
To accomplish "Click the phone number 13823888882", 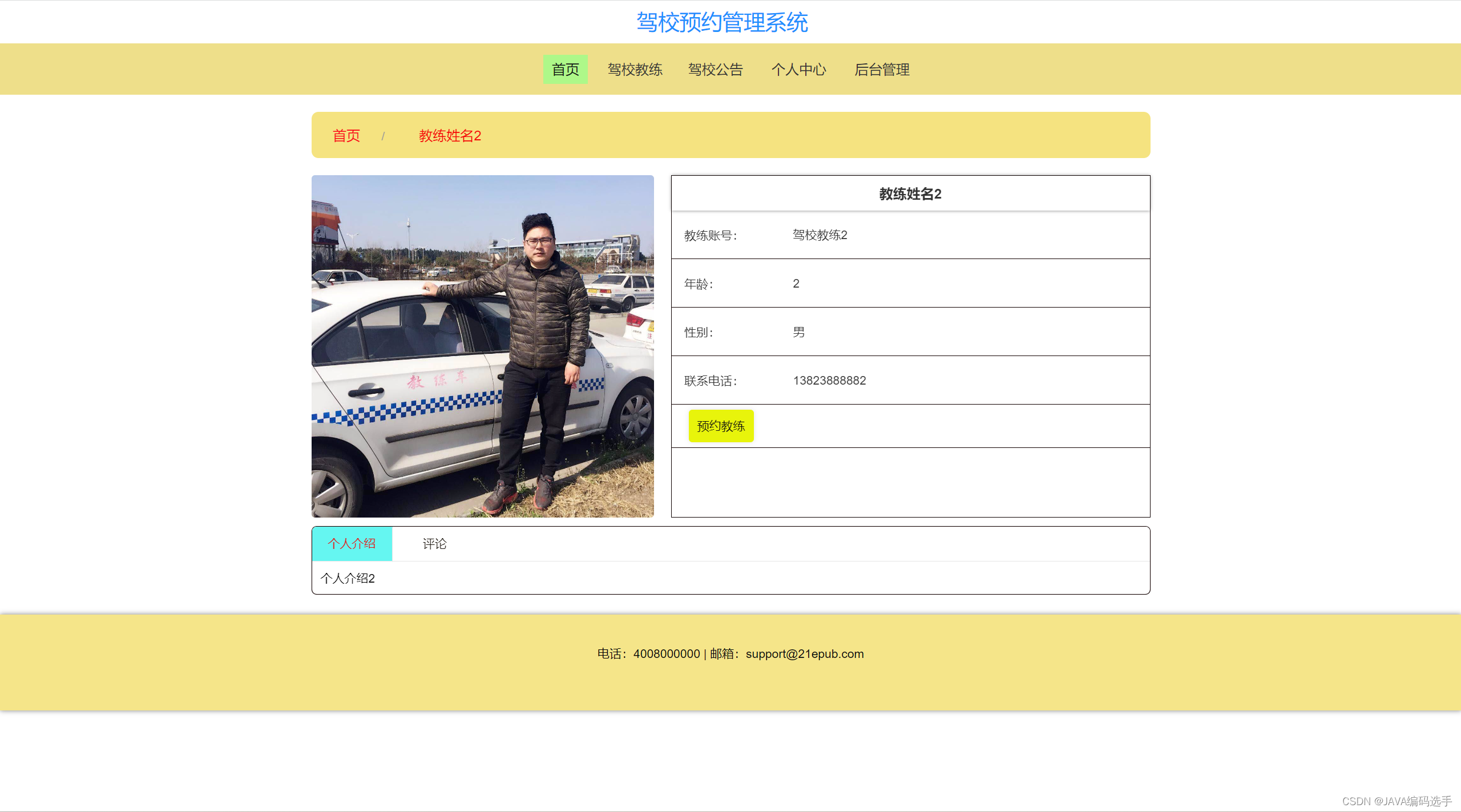I will 829,381.
